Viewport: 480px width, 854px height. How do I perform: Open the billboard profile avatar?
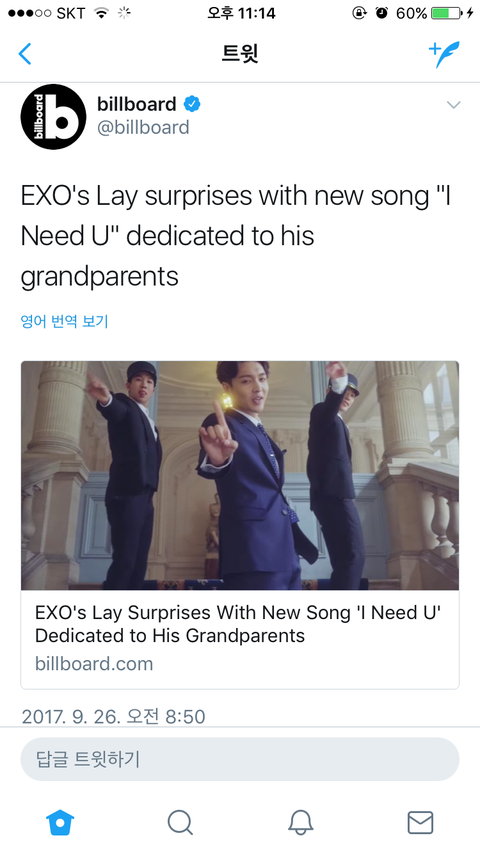pos(53,117)
